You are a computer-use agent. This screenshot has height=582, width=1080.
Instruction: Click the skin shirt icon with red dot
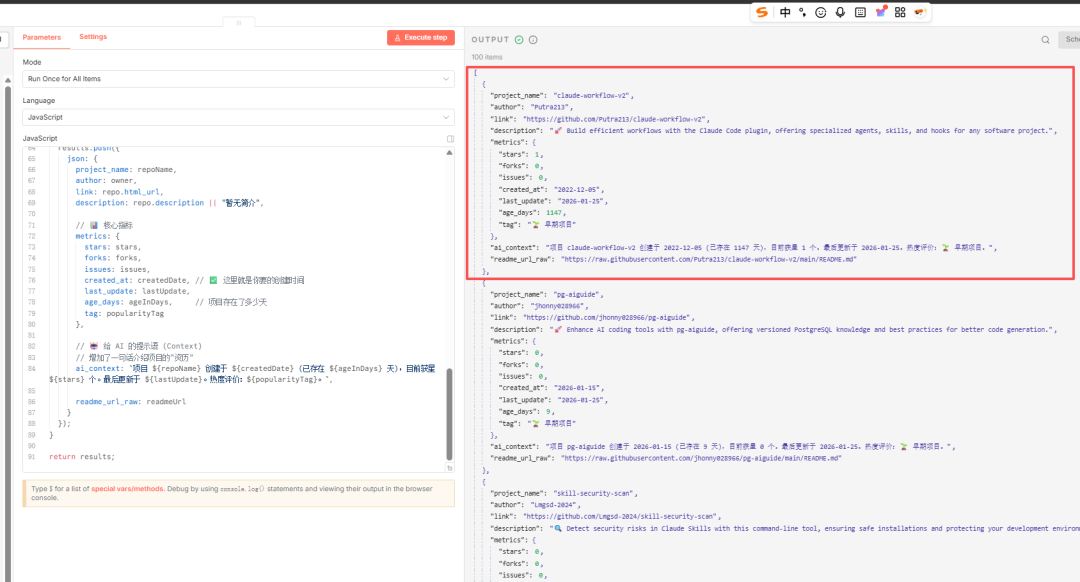pos(880,12)
